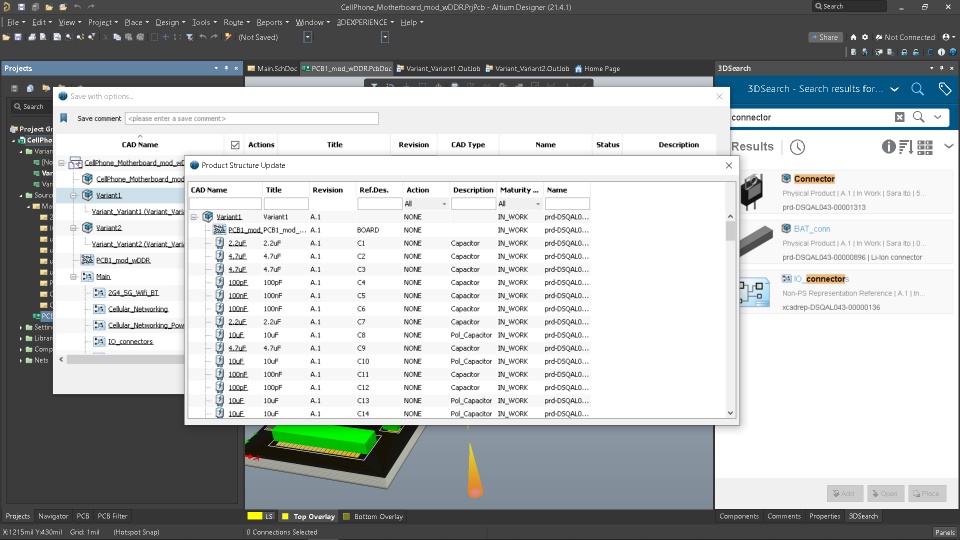The image size is (960, 540).
Task: Click the Not Connected cloud status
Action: pos(905,37)
